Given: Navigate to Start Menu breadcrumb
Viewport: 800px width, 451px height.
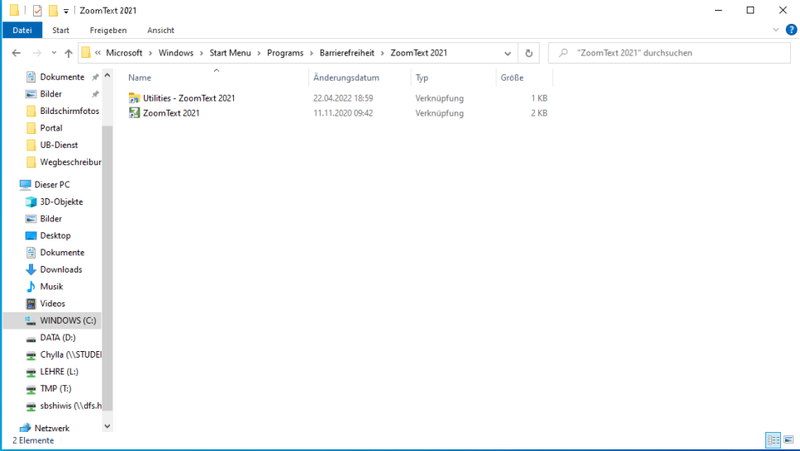Looking at the screenshot, I should (x=230, y=53).
